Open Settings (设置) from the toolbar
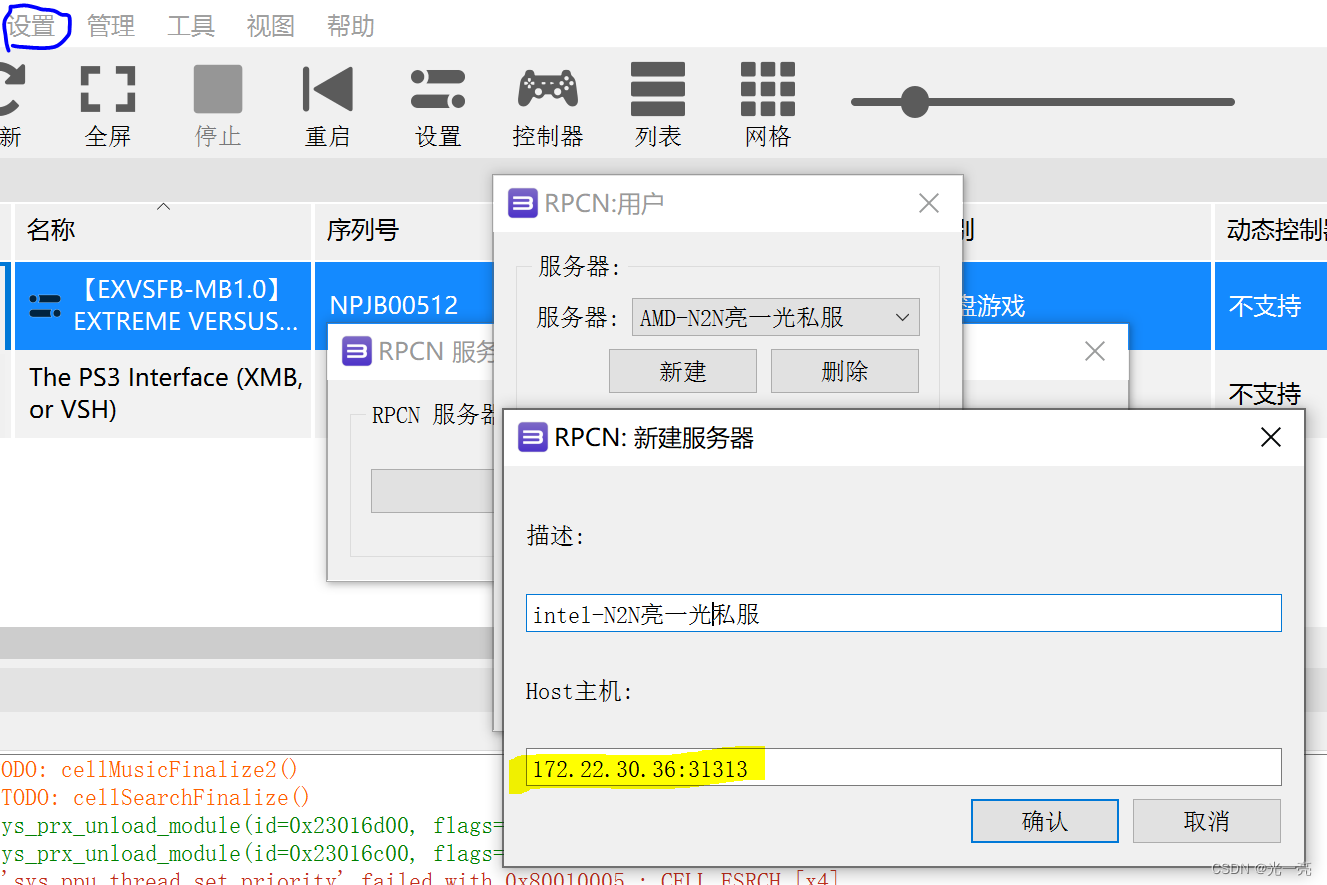Viewport: 1327px width, 885px height. (438, 104)
